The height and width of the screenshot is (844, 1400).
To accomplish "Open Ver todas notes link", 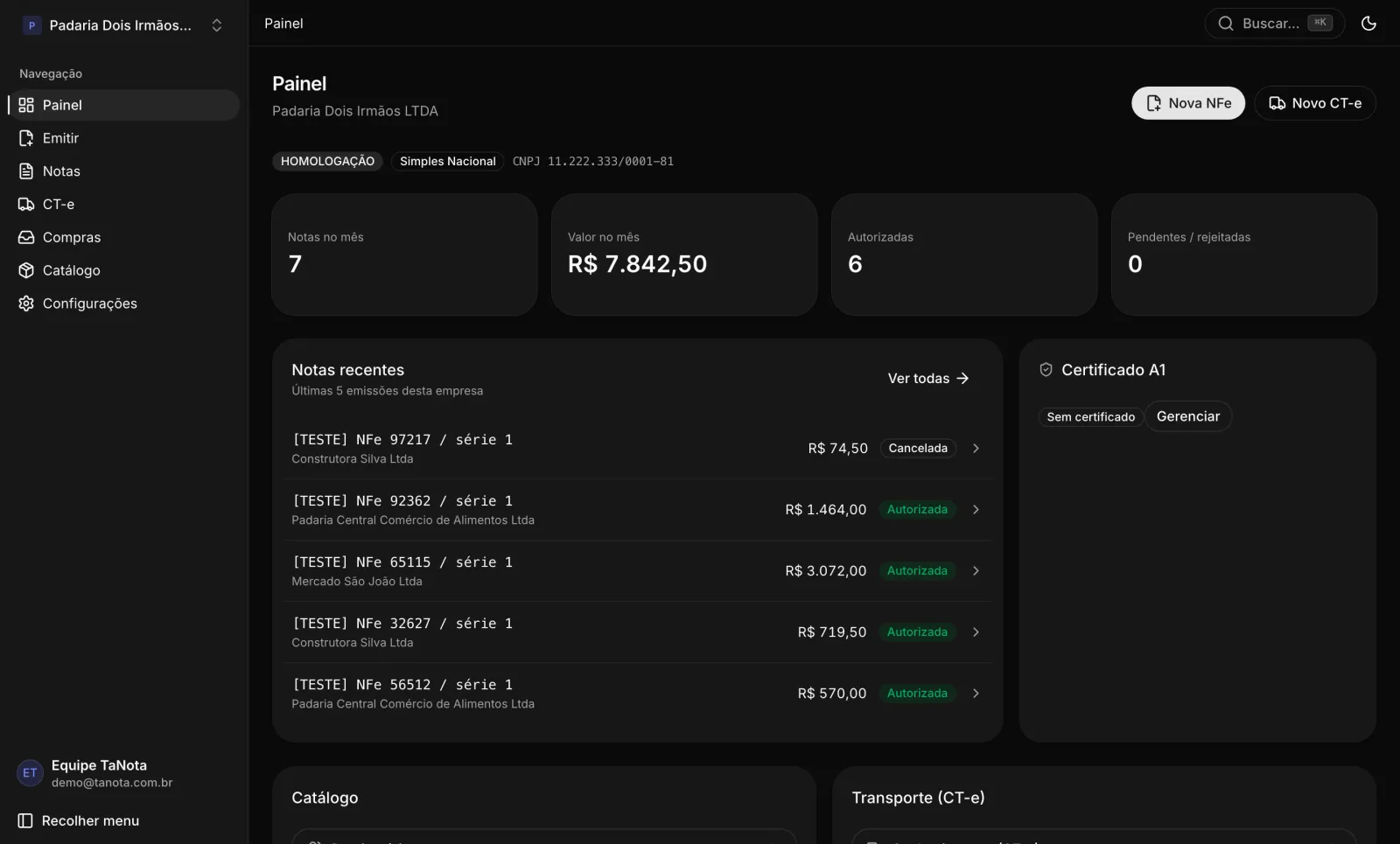I will (x=928, y=379).
